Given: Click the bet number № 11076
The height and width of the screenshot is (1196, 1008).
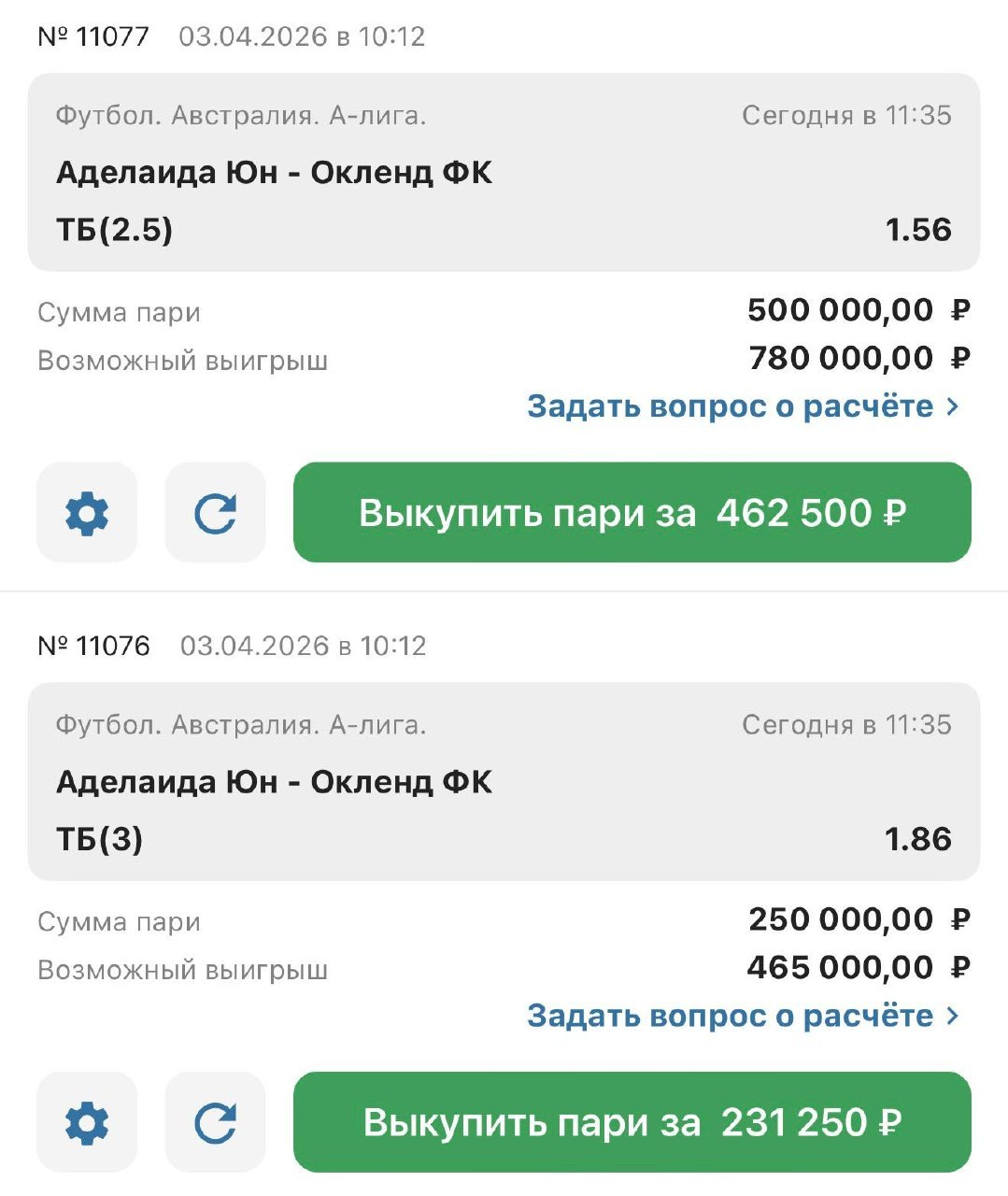Looking at the screenshot, I should click(x=93, y=646).
